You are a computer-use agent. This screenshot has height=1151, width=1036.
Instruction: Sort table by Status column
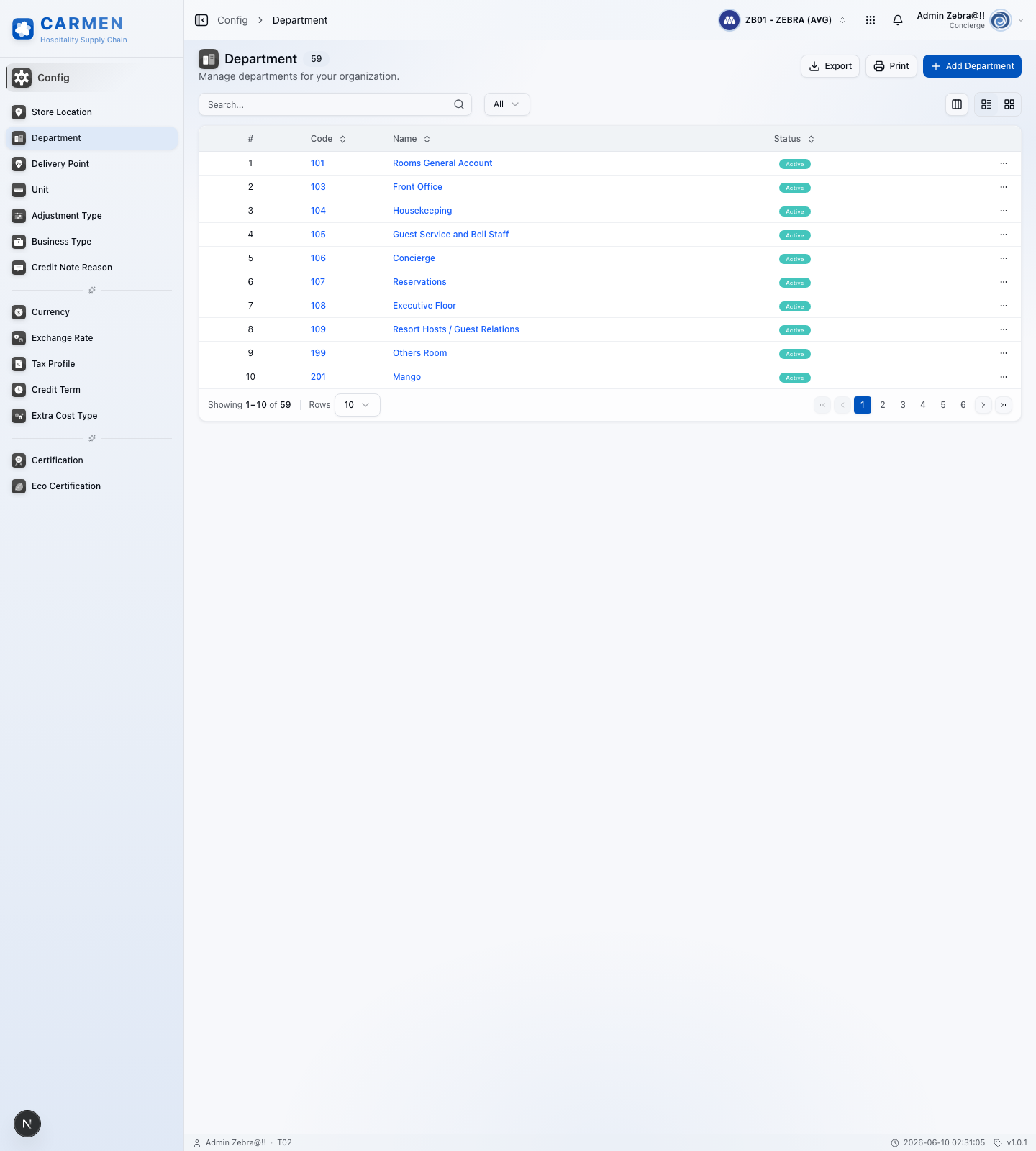point(794,139)
